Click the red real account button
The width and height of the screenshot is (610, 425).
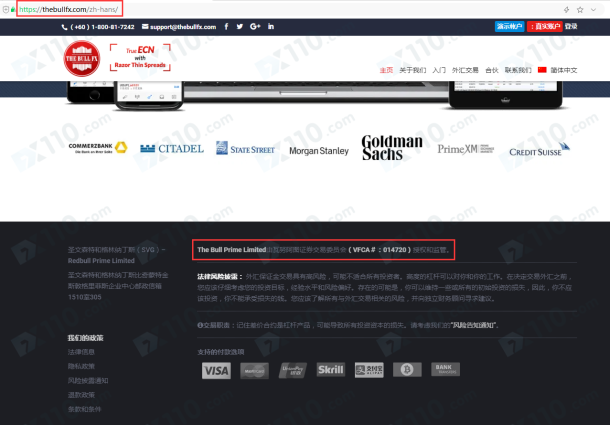pos(545,26)
